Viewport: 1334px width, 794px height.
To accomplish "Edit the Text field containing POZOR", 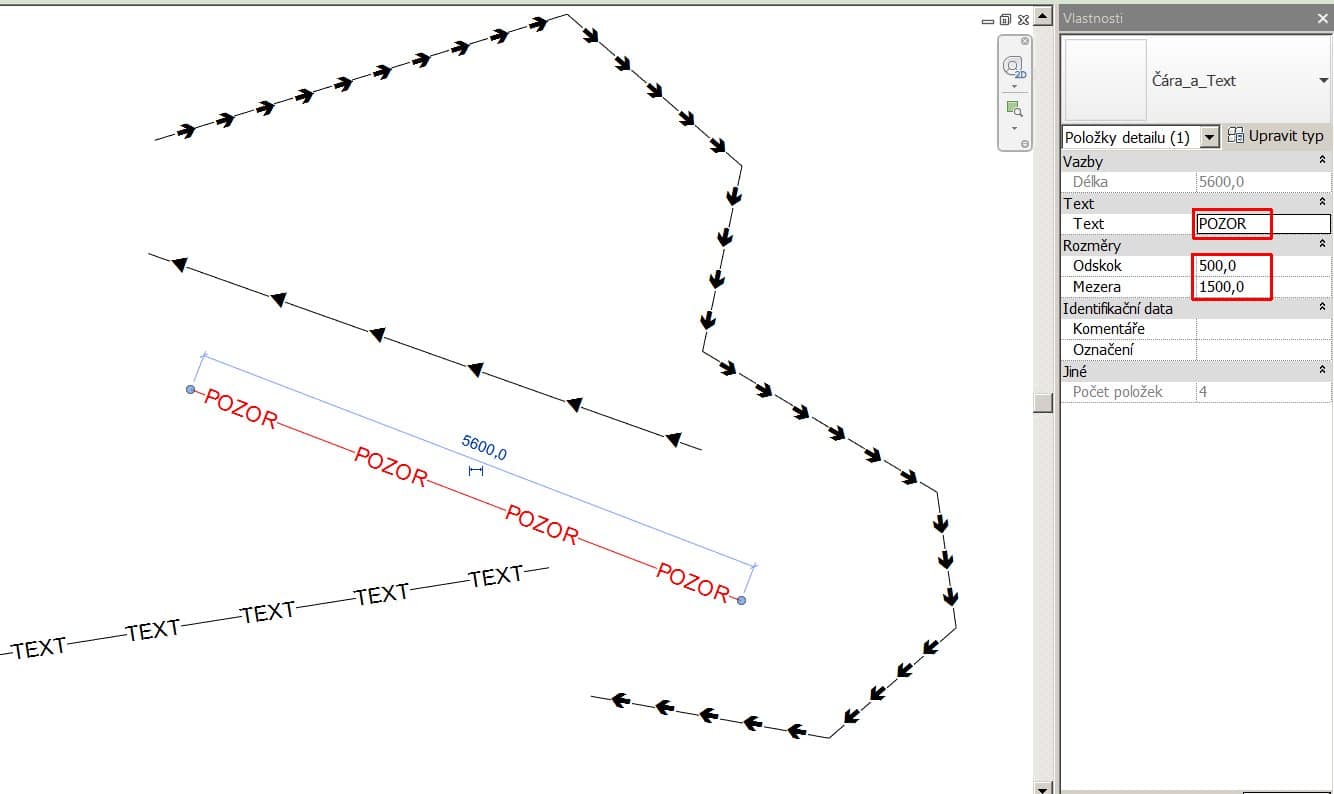I will click(x=1264, y=224).
